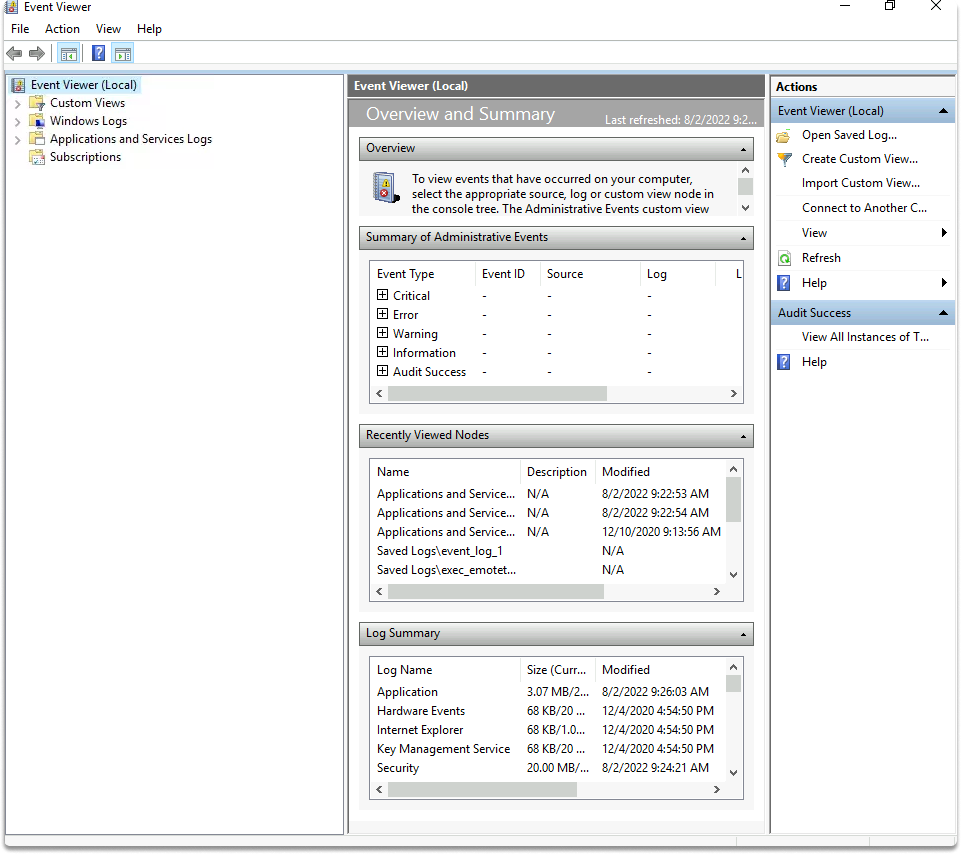Open the Action menu
Screen dimensions: 961x854
pos(62,29)
